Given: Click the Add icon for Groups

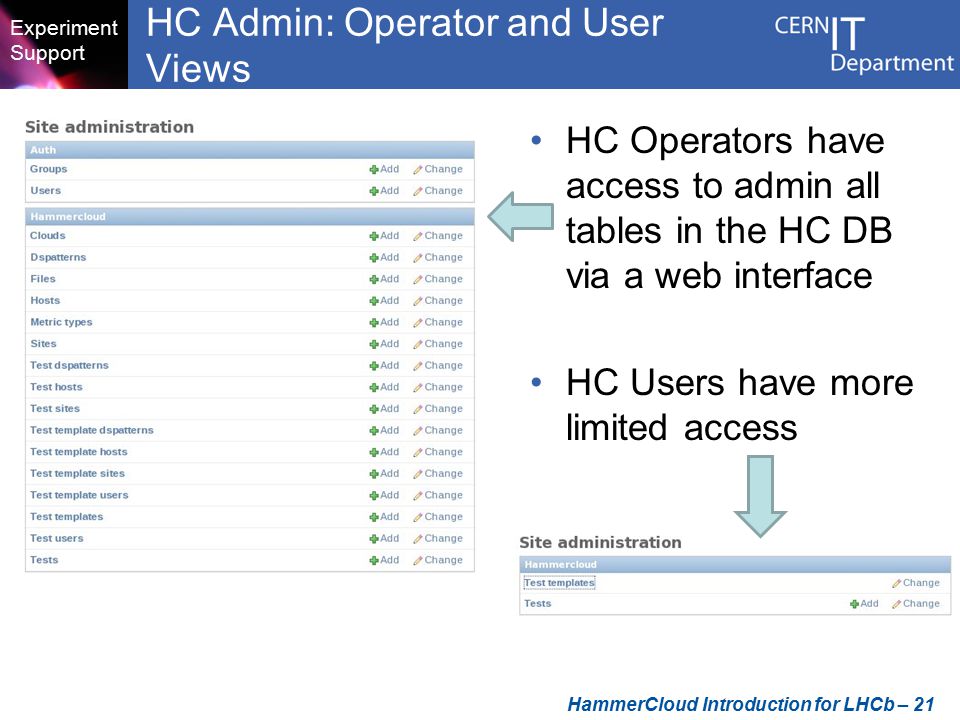Looking at the screenshot, I should pos(373,170).
